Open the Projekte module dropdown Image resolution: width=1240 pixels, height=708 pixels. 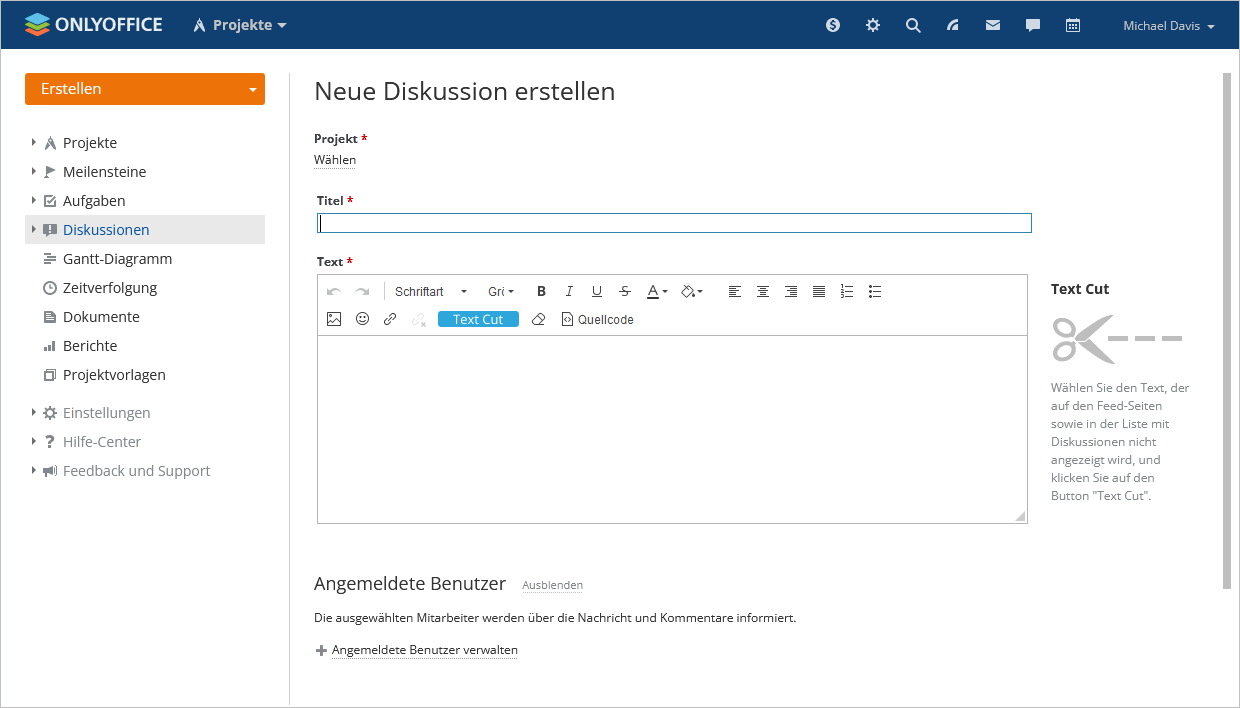tap(240, 25)
